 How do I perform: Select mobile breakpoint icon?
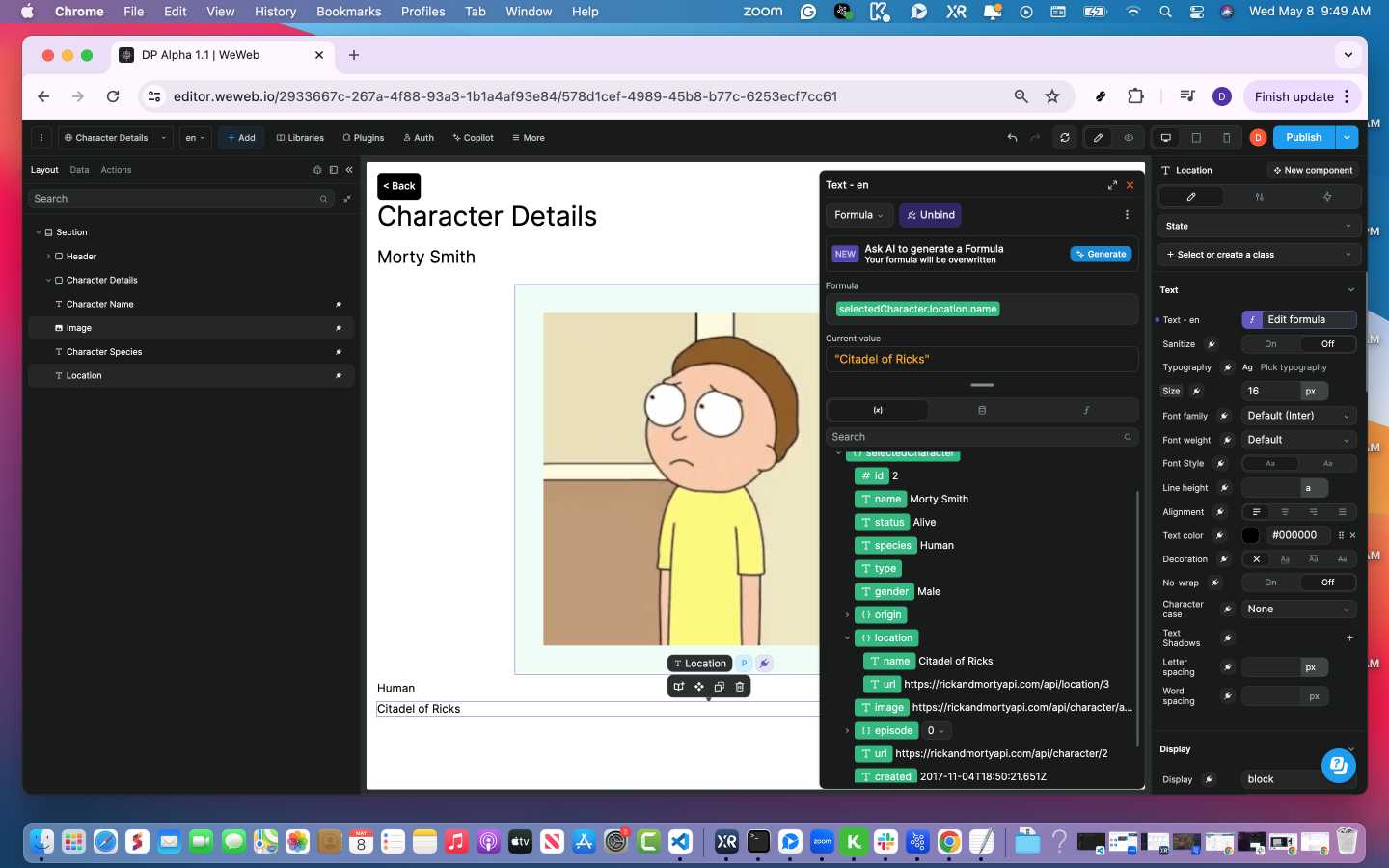click(x=1226, y=138)
